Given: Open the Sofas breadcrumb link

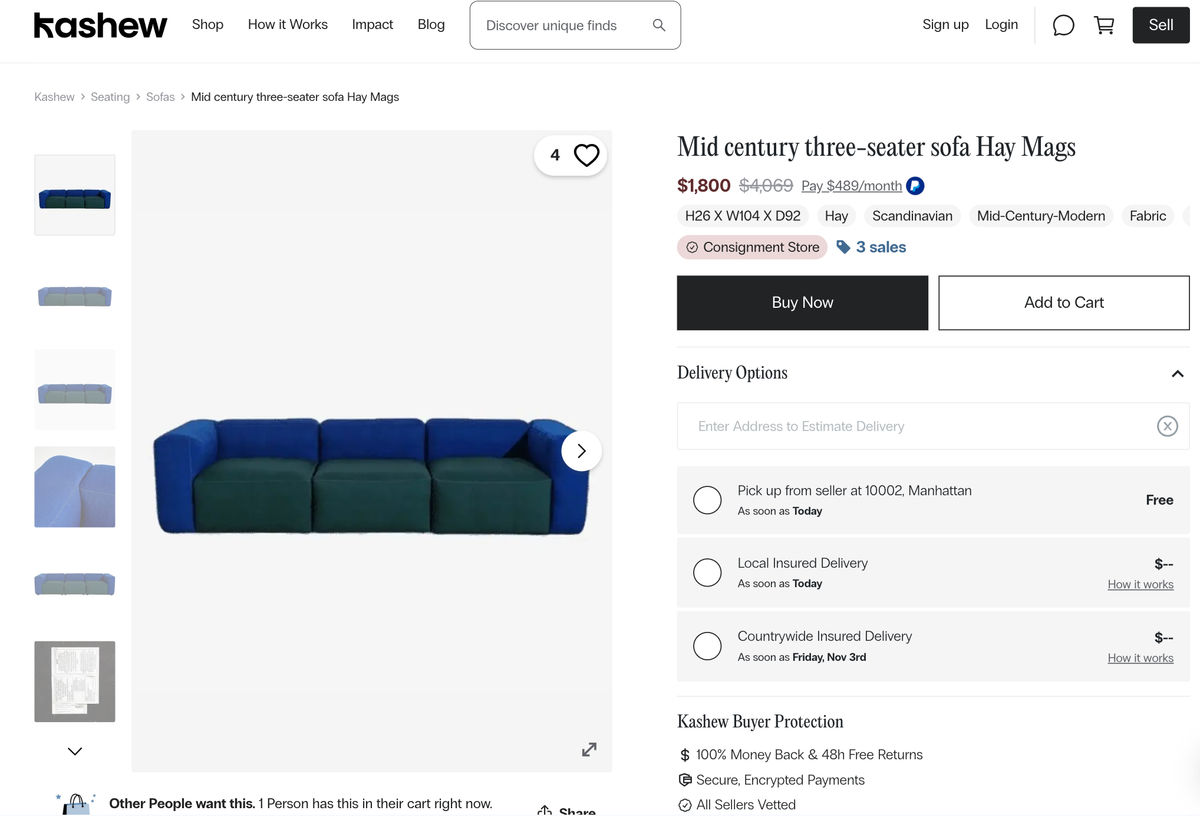Looking at the screenshot, I should point(160,97).
